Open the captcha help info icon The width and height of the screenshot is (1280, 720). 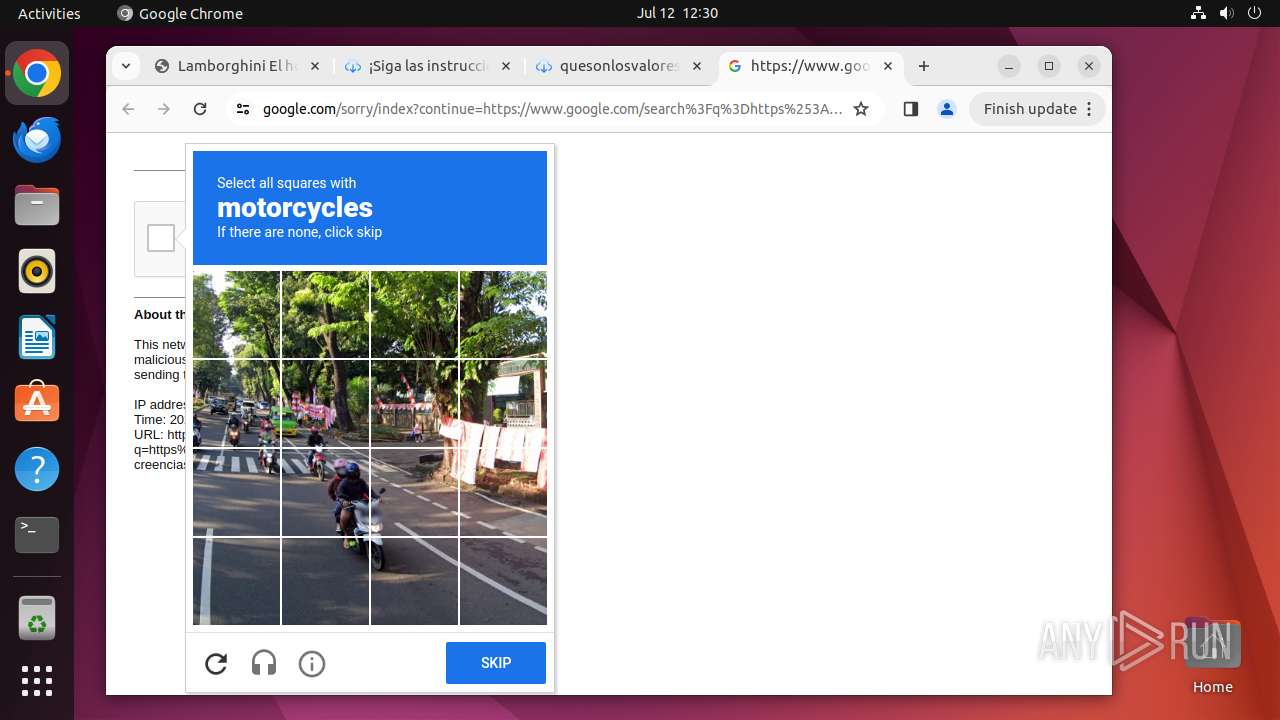(312, 664)
